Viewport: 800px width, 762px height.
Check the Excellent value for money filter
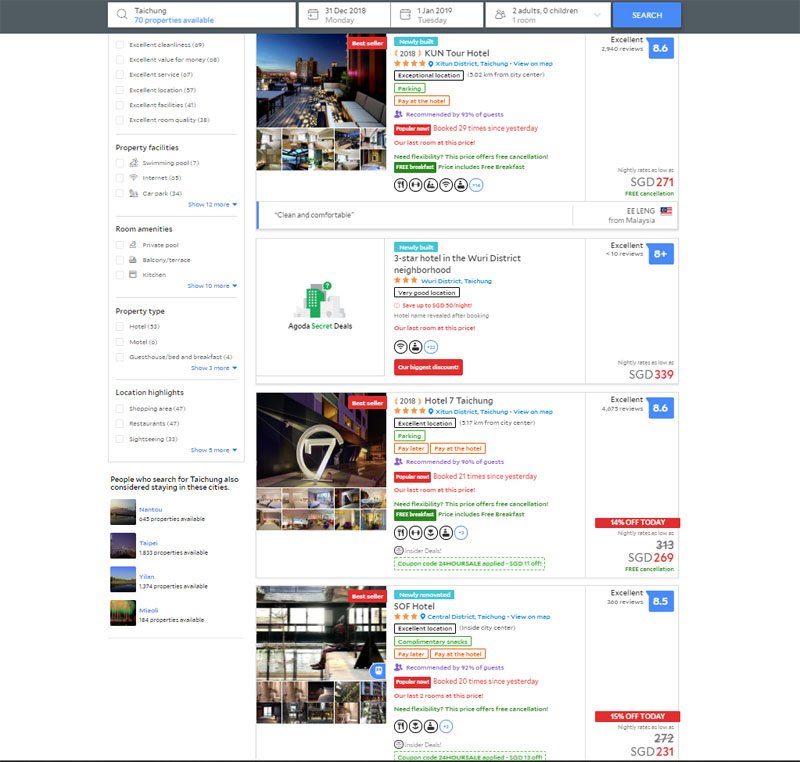[119, 60]
